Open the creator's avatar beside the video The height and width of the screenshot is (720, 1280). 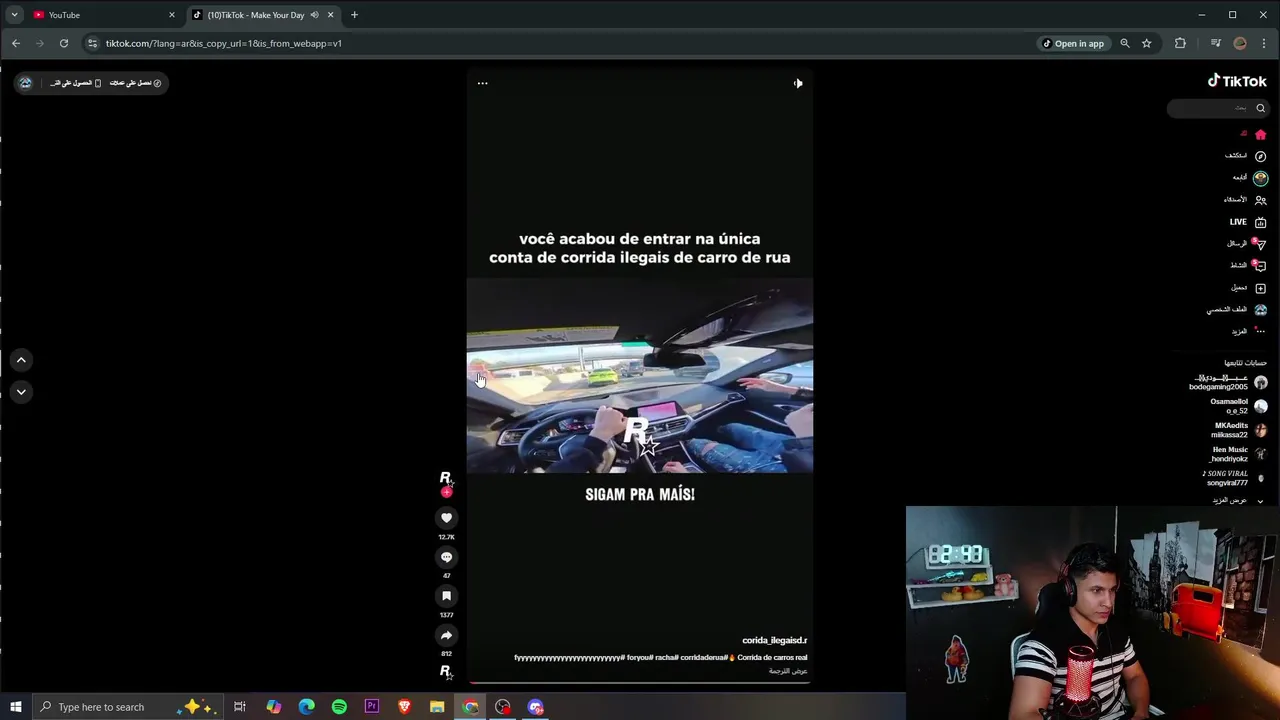[446, 478]
